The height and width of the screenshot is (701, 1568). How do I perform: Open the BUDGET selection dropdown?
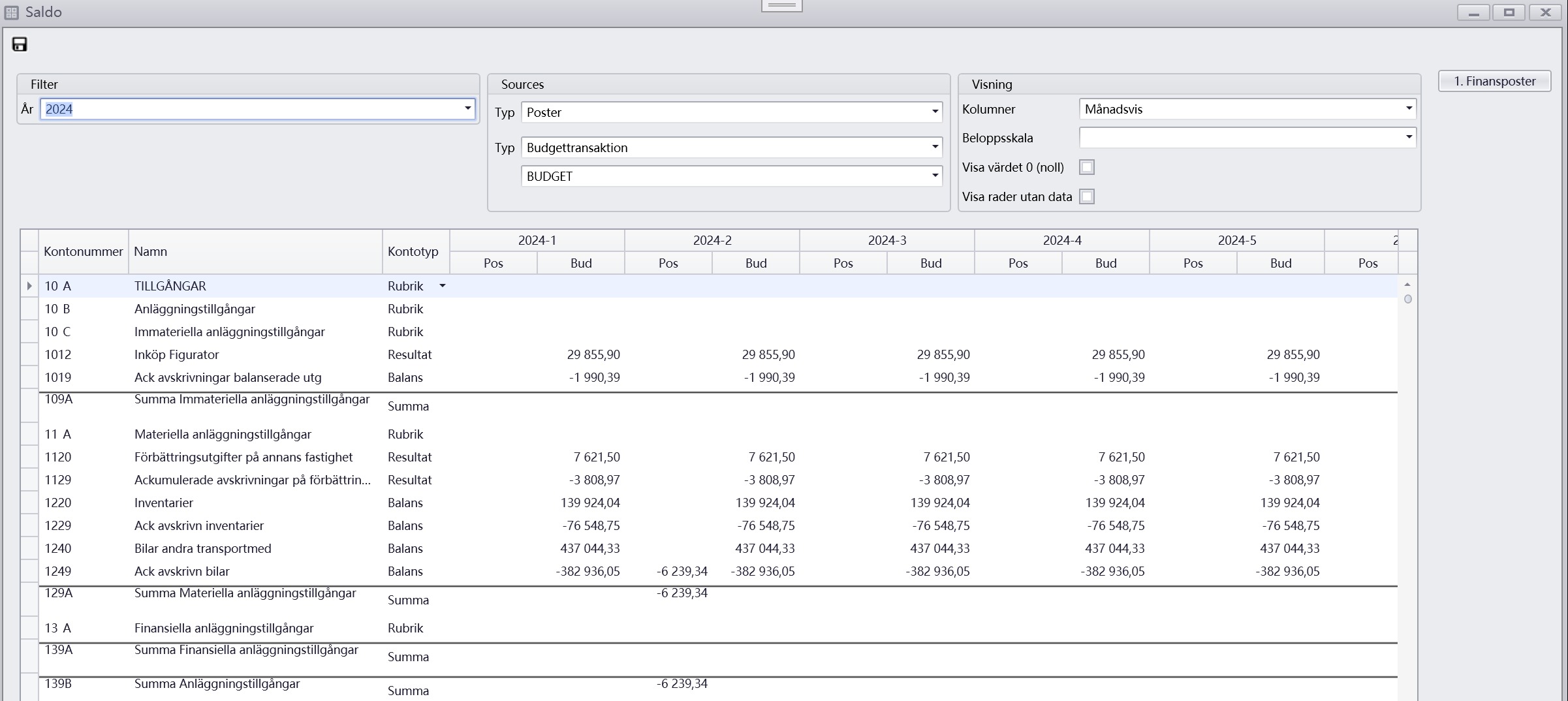[x=935, y=176]
